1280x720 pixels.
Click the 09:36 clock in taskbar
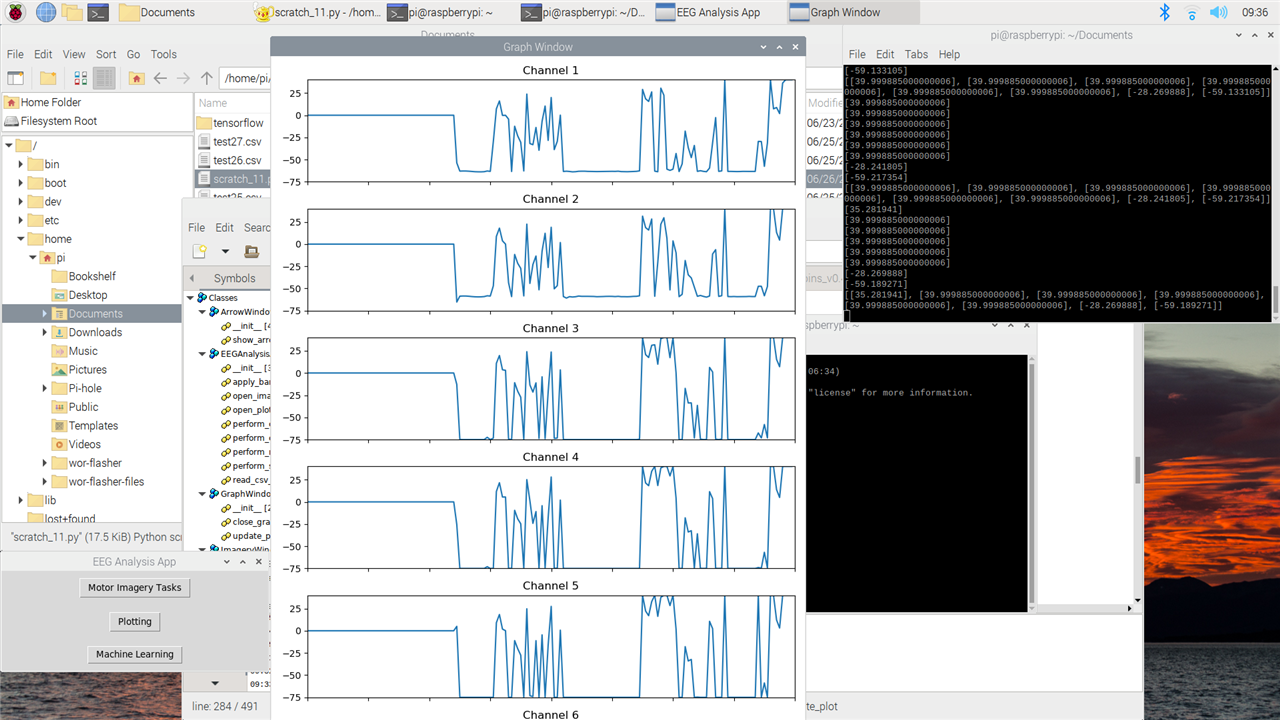click(x=1254, y=12)
